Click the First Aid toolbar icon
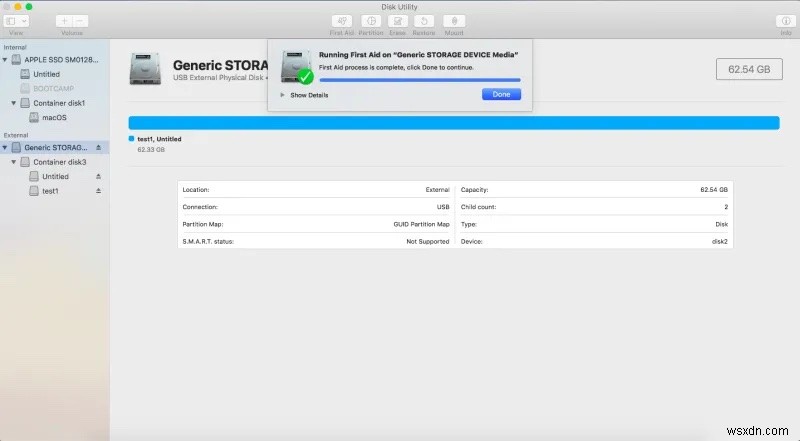 coord(341,21)
